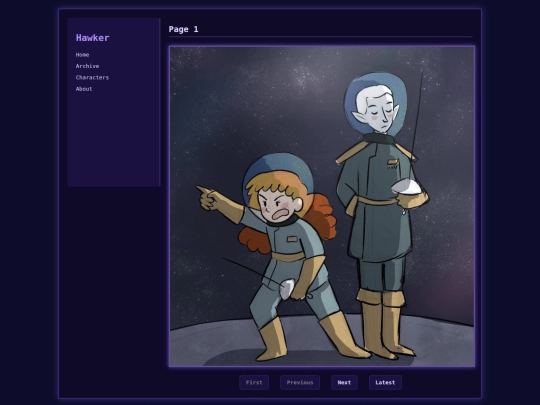Image resolution: width=540 pixels, height=405 pixels.
Task: Jump to the Latest comic page
Action: coord(385,383)
